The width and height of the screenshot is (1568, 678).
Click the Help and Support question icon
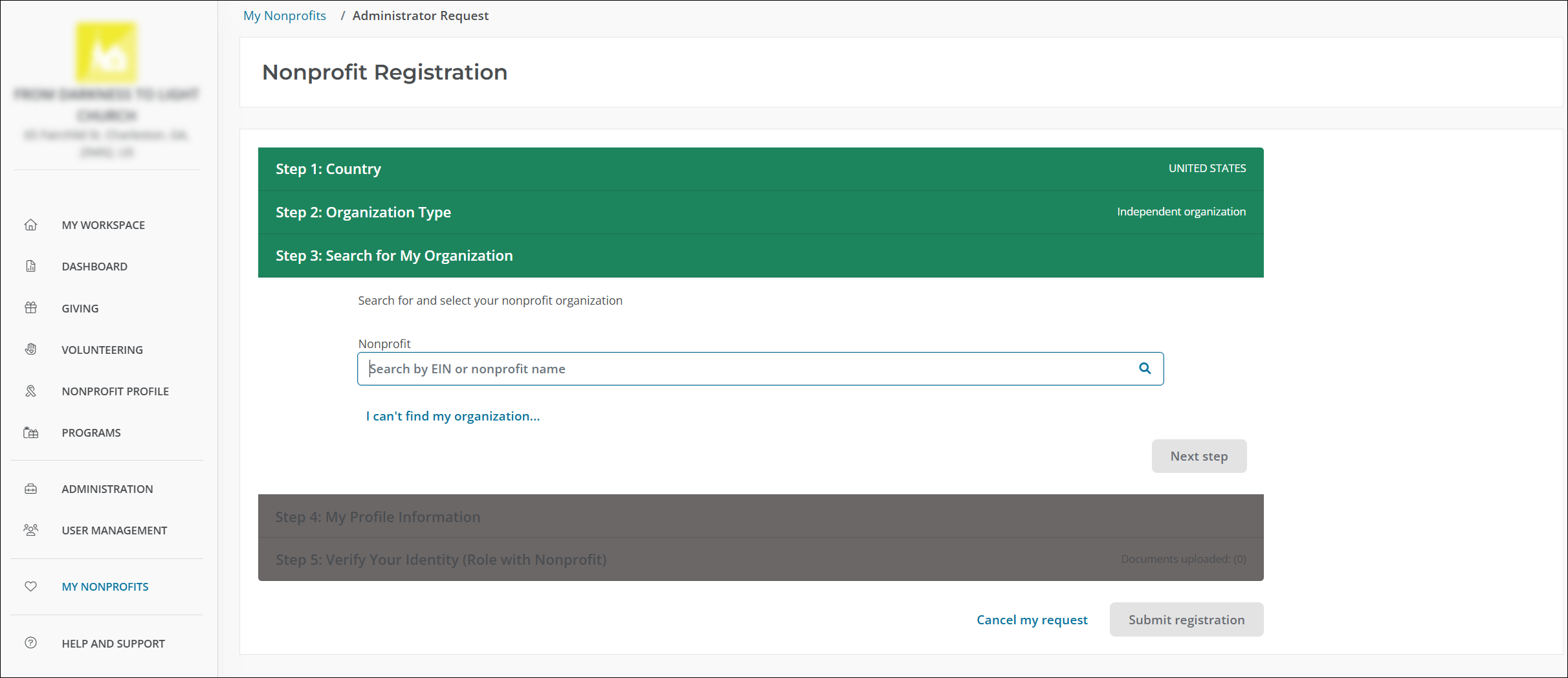(x=30, y=643)
